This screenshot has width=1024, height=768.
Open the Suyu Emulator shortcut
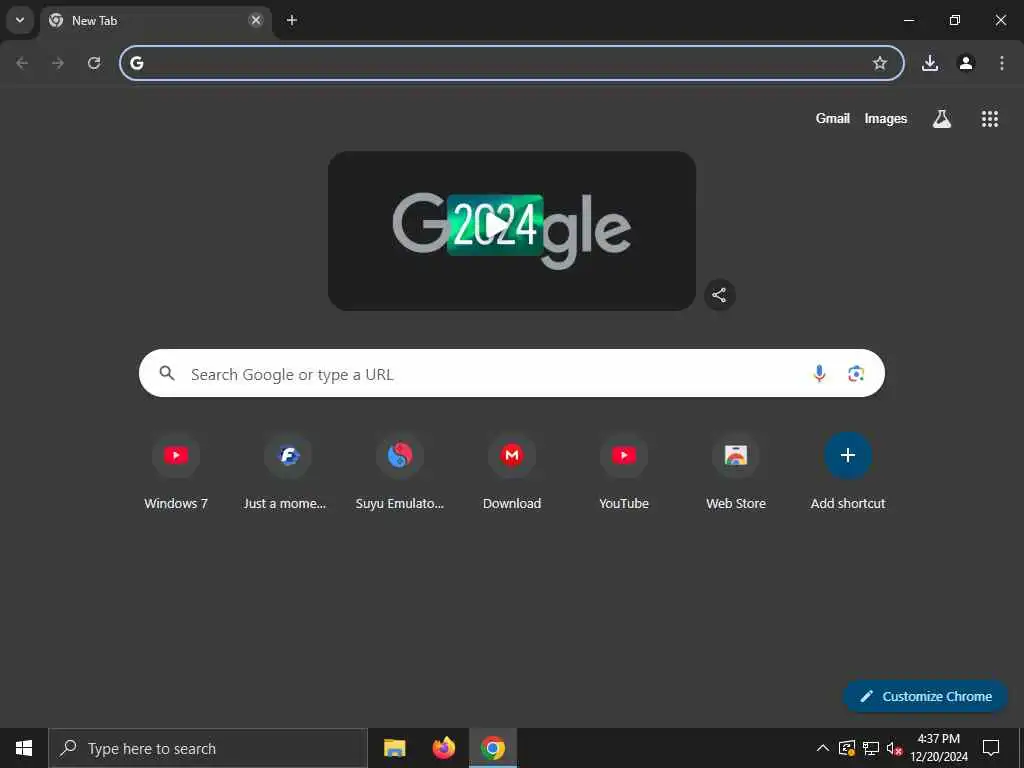coord(400,472)
